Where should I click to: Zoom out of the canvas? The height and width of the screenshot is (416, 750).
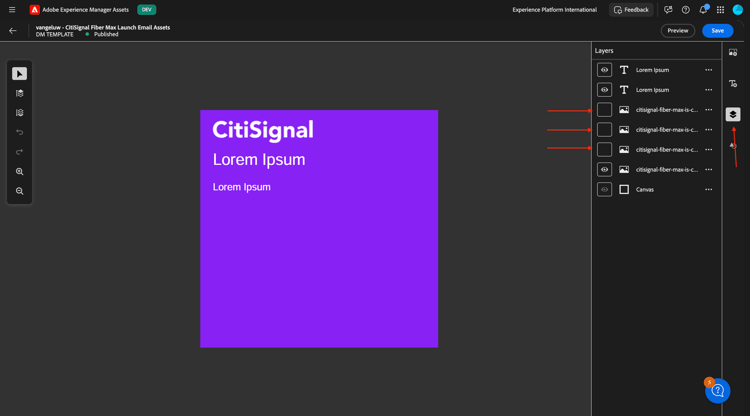tap(20, 191)
